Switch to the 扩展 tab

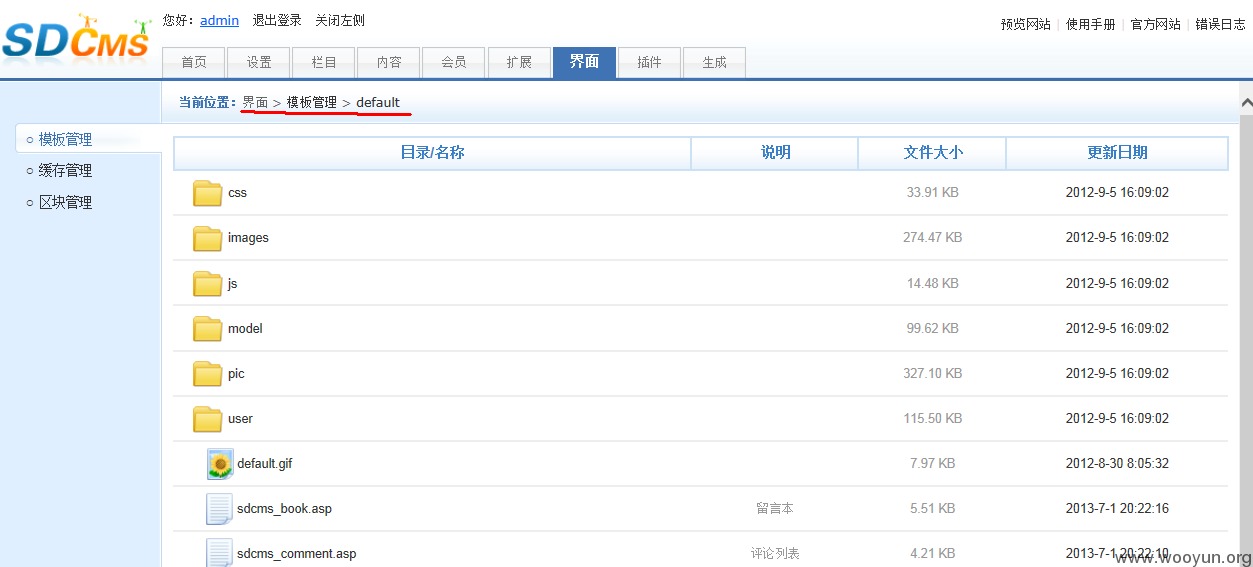519,62
